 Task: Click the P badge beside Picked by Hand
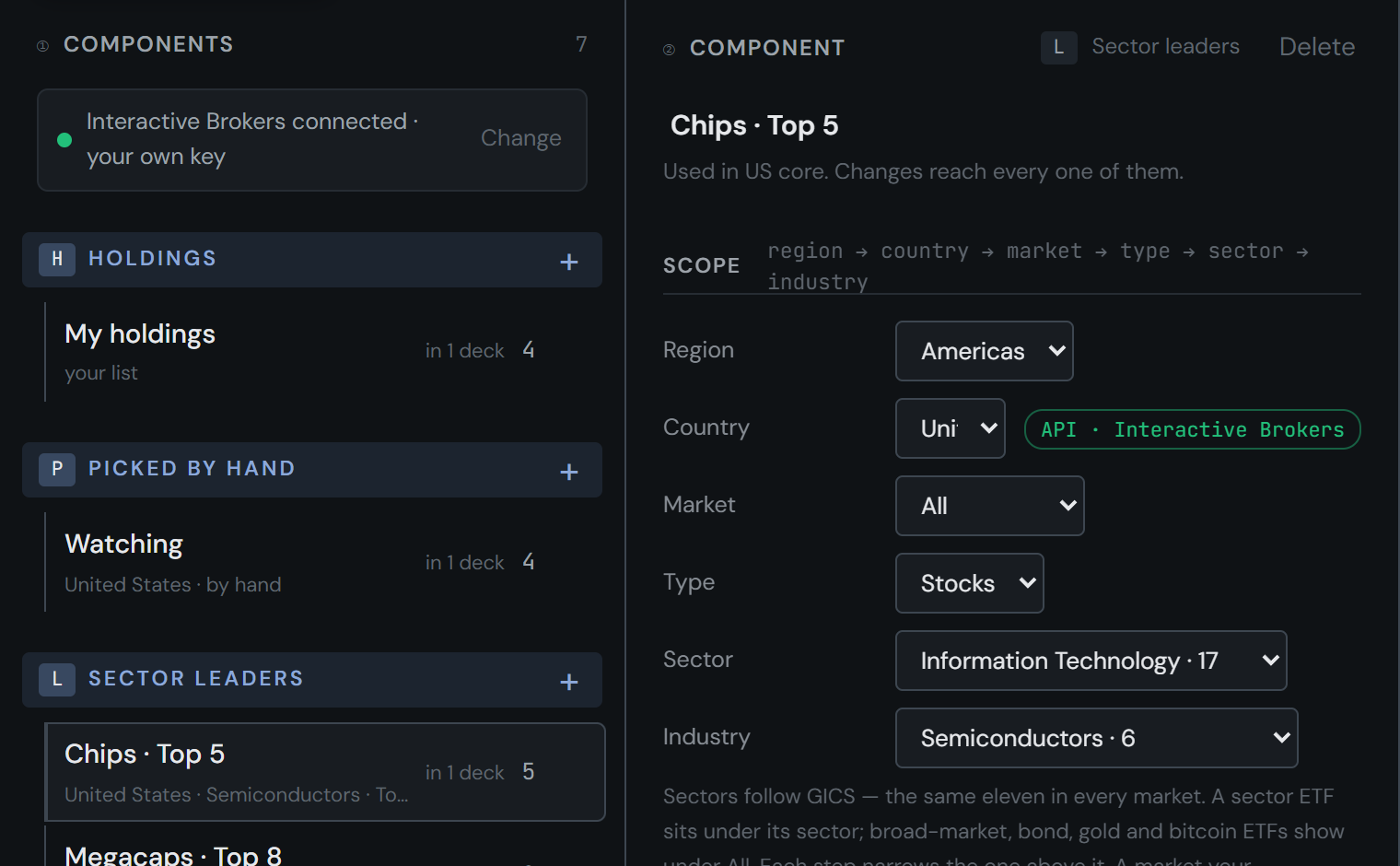click(57, 469)
